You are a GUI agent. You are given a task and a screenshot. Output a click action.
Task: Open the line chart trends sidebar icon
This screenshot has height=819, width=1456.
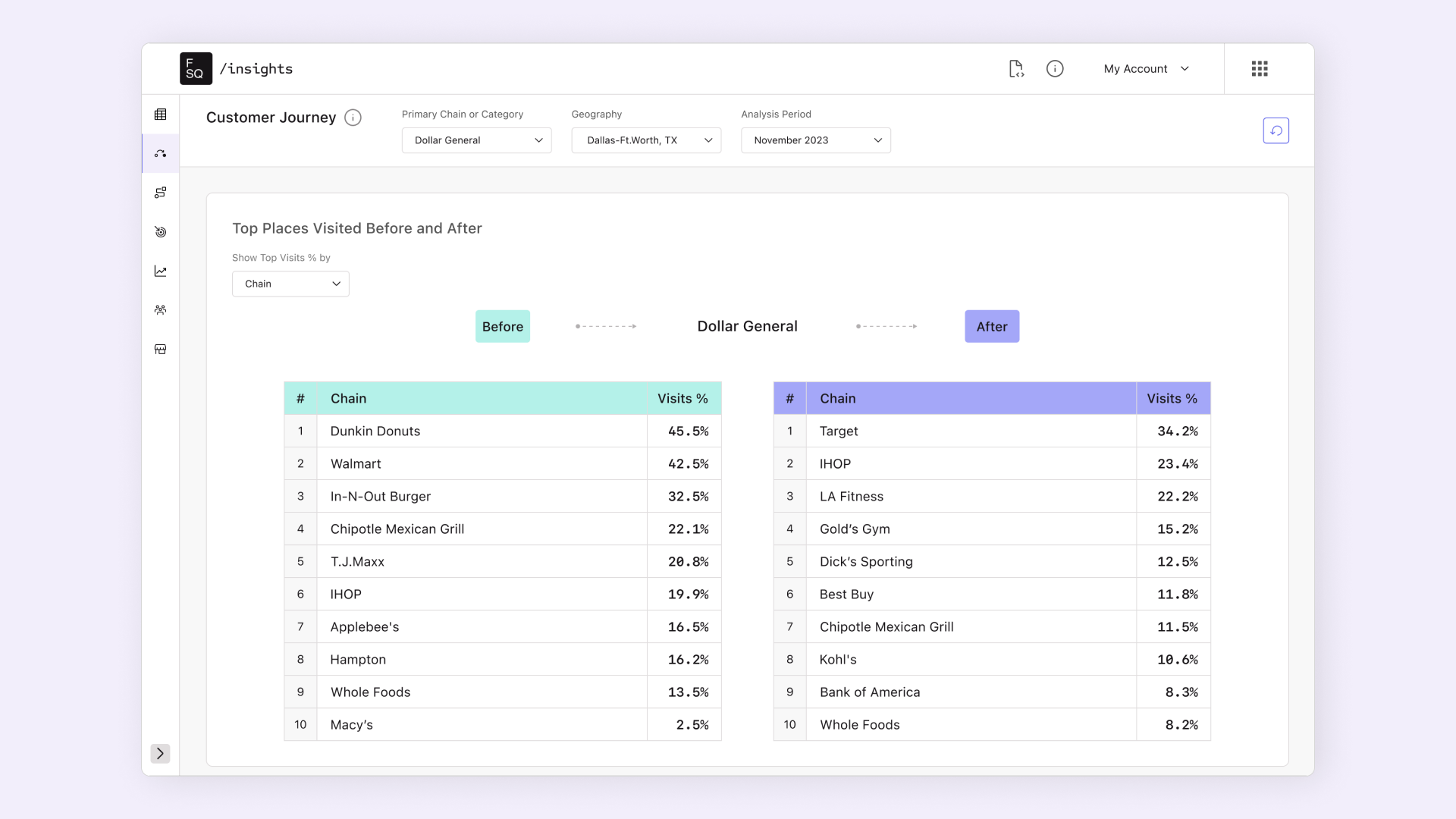[160, 271]
